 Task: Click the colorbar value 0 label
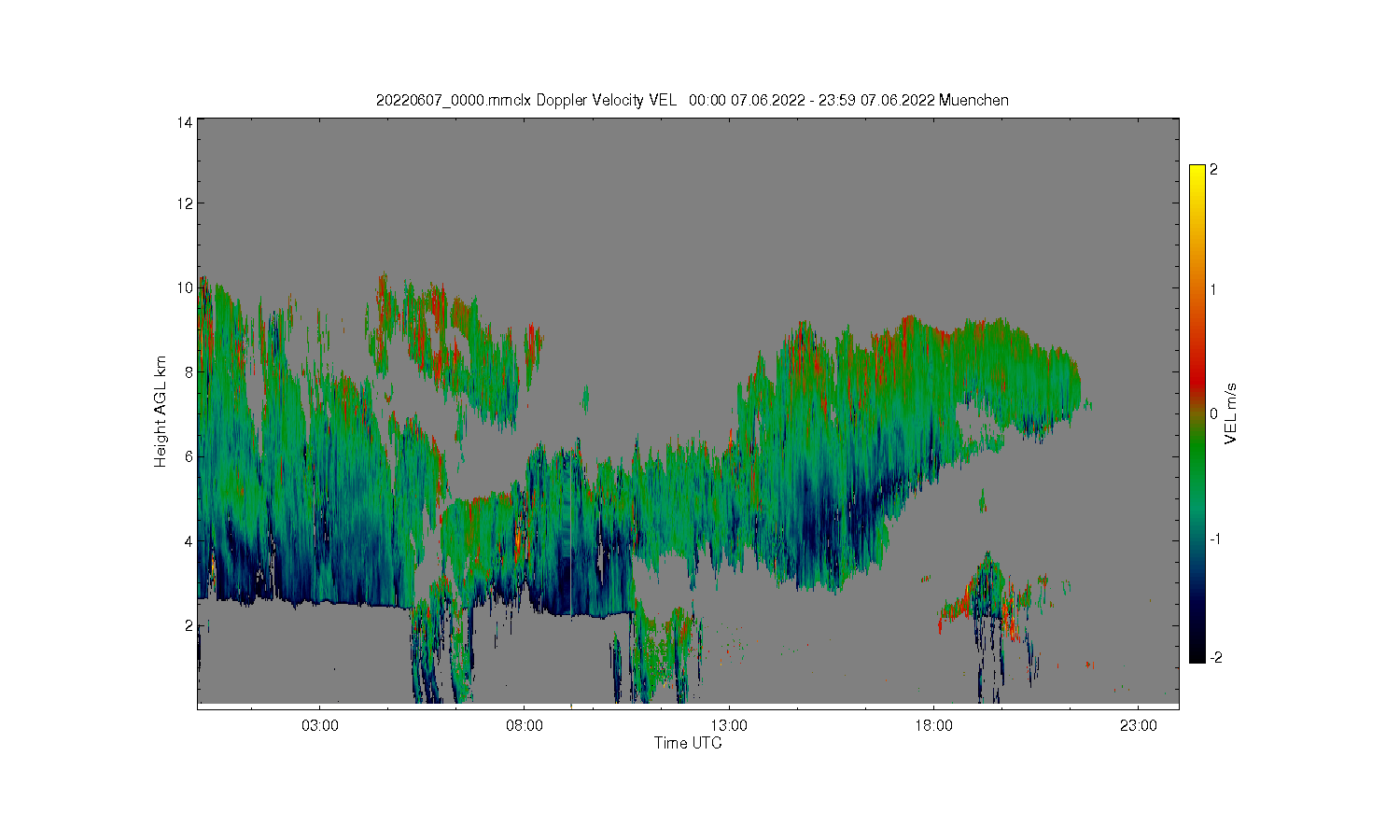pos(1213,413)
